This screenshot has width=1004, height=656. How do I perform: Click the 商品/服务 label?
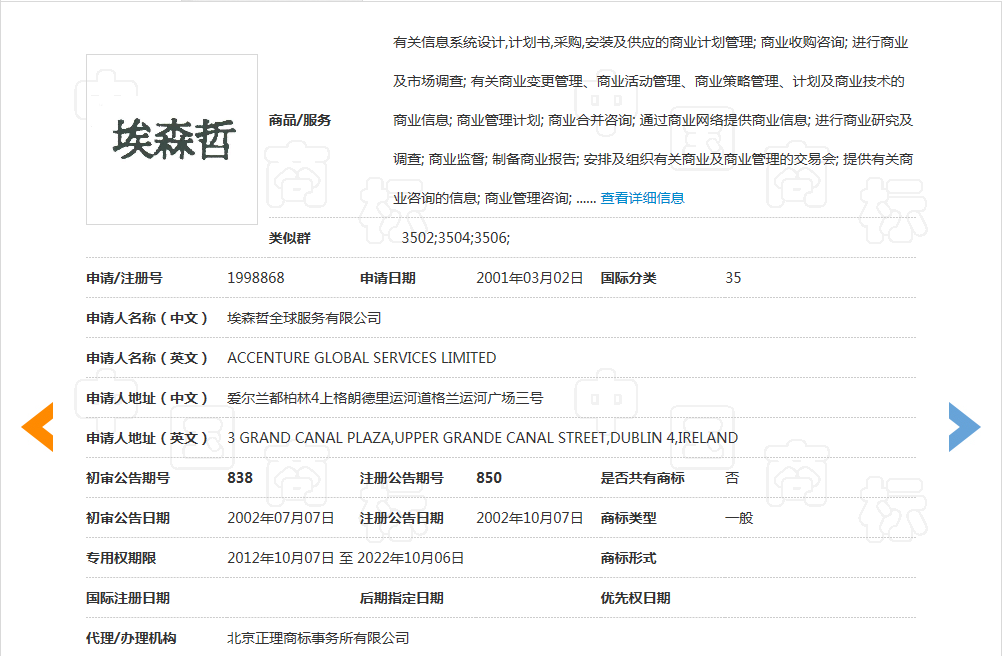coord(300,120)
